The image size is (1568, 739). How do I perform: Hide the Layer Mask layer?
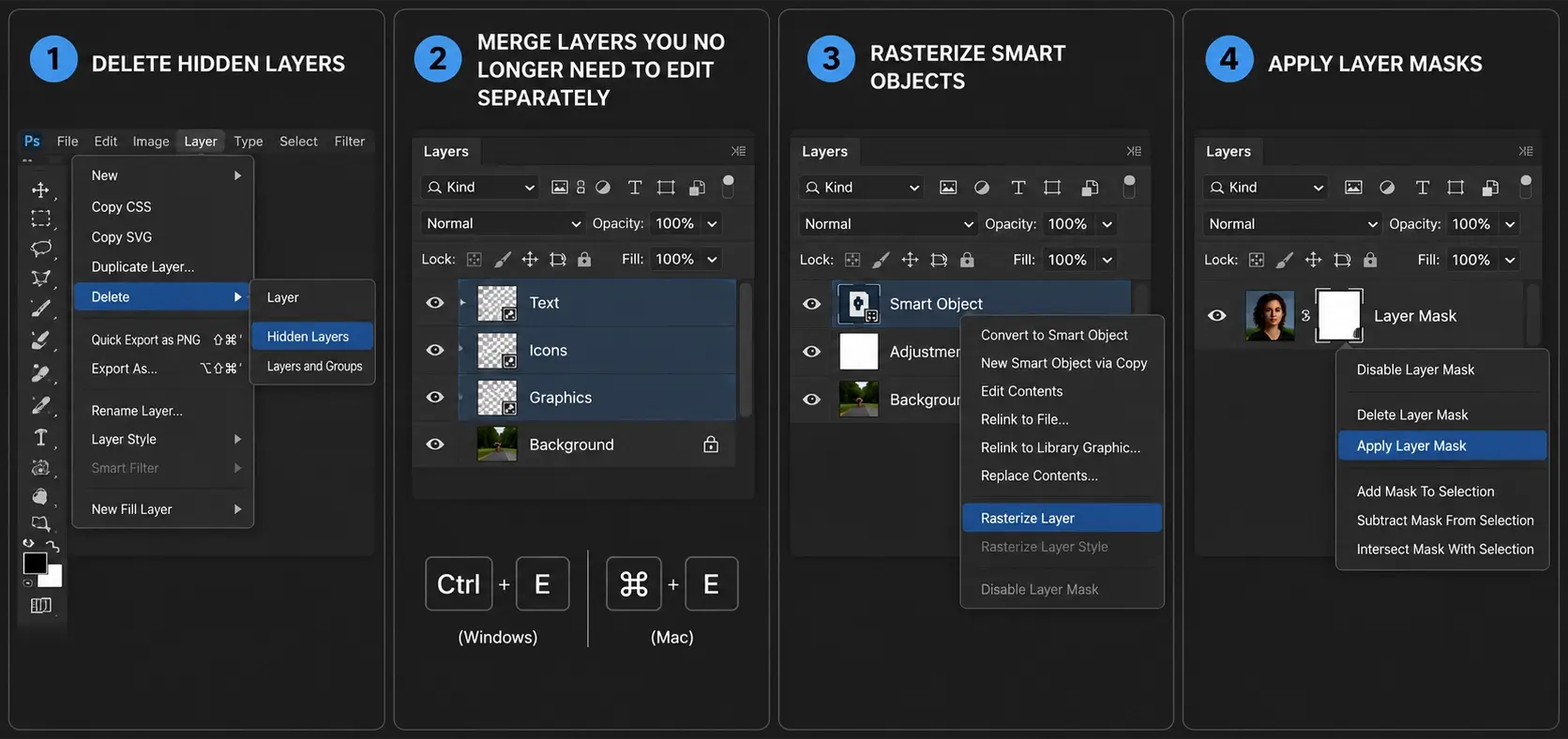1216,315
